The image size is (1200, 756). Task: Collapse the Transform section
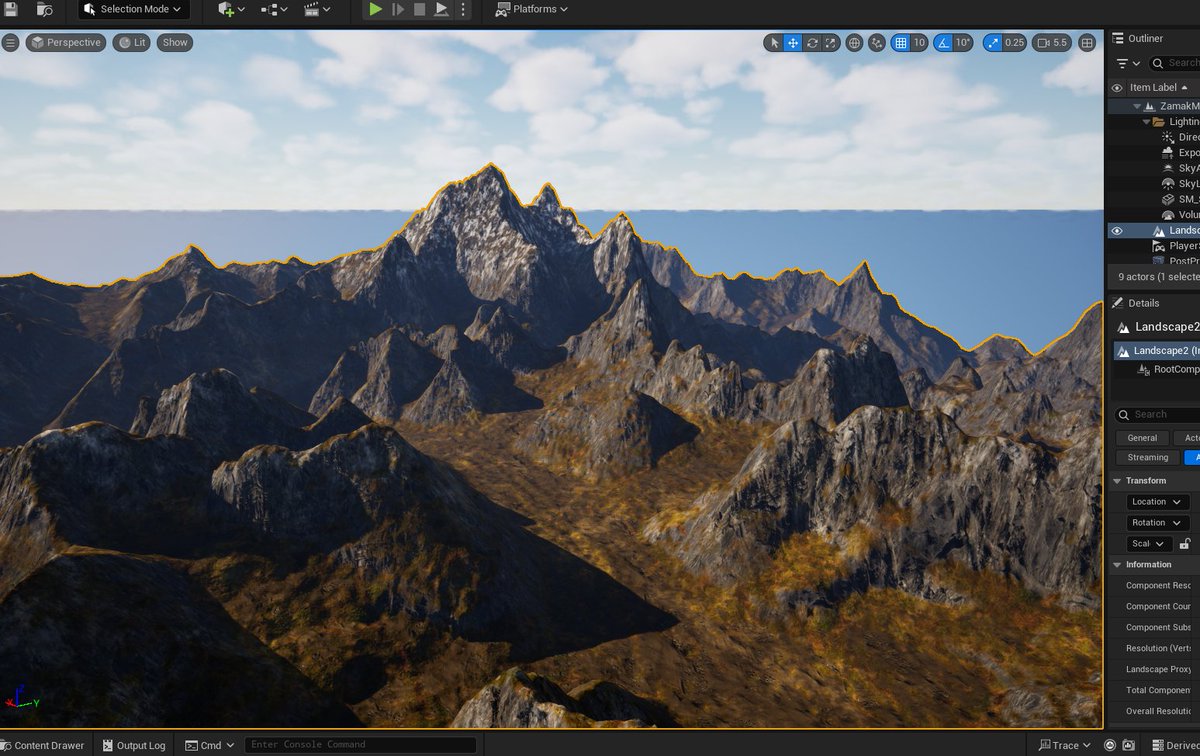click(1118, 481)
